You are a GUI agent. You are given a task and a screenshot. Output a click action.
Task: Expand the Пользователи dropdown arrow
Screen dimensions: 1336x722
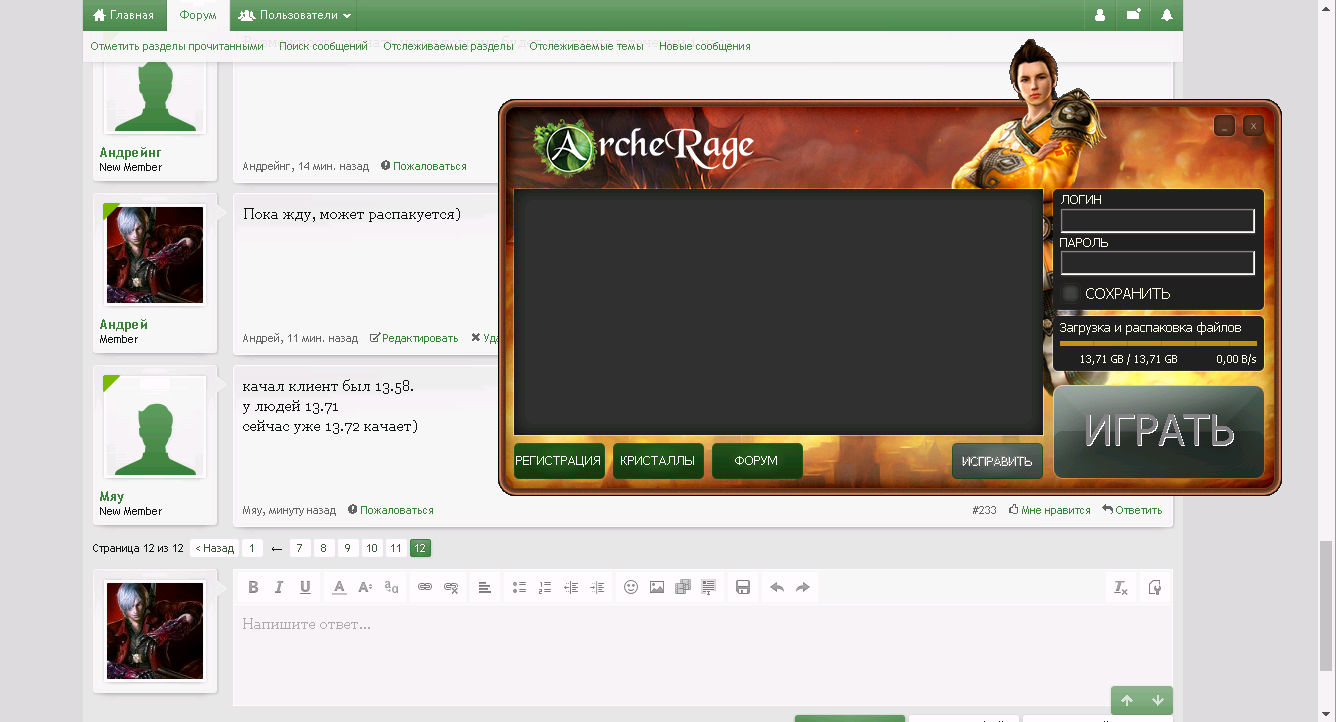coord(346,16)
